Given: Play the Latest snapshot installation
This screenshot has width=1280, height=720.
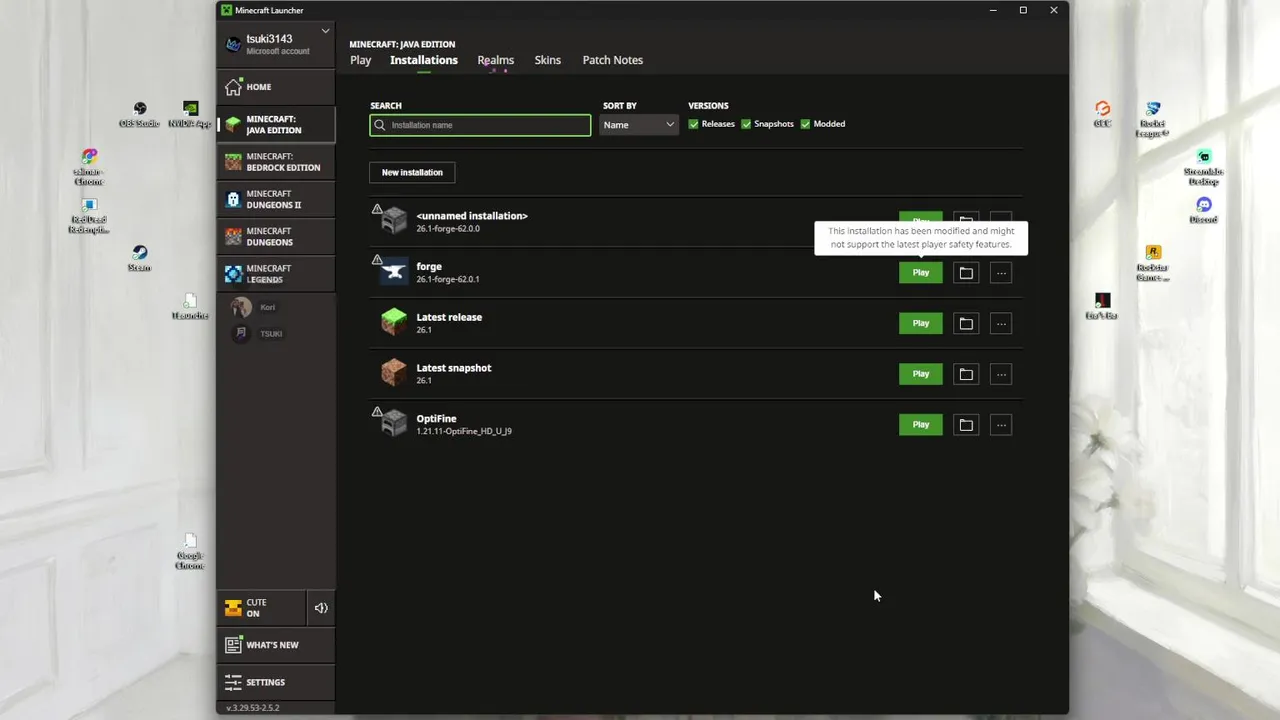Looking at the screenshot, I should (921, 374).
